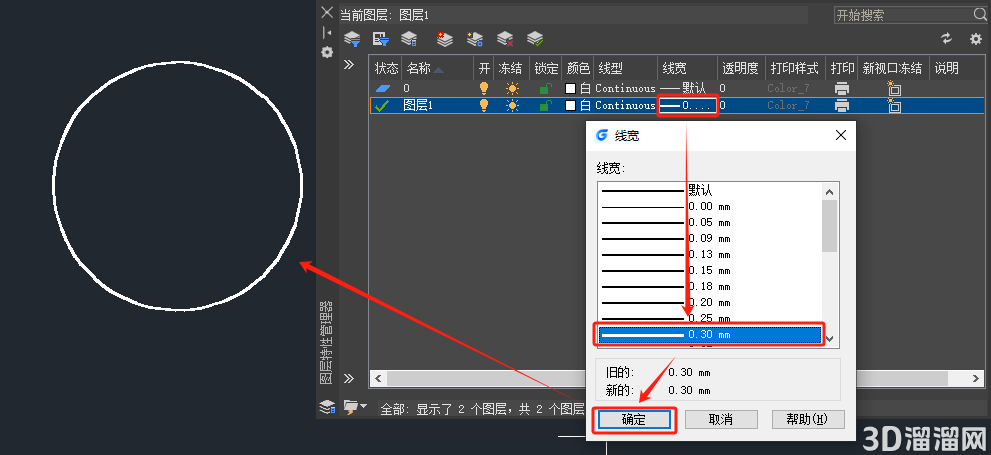Select 0.15 mm lineweight

tap(710, 270)
